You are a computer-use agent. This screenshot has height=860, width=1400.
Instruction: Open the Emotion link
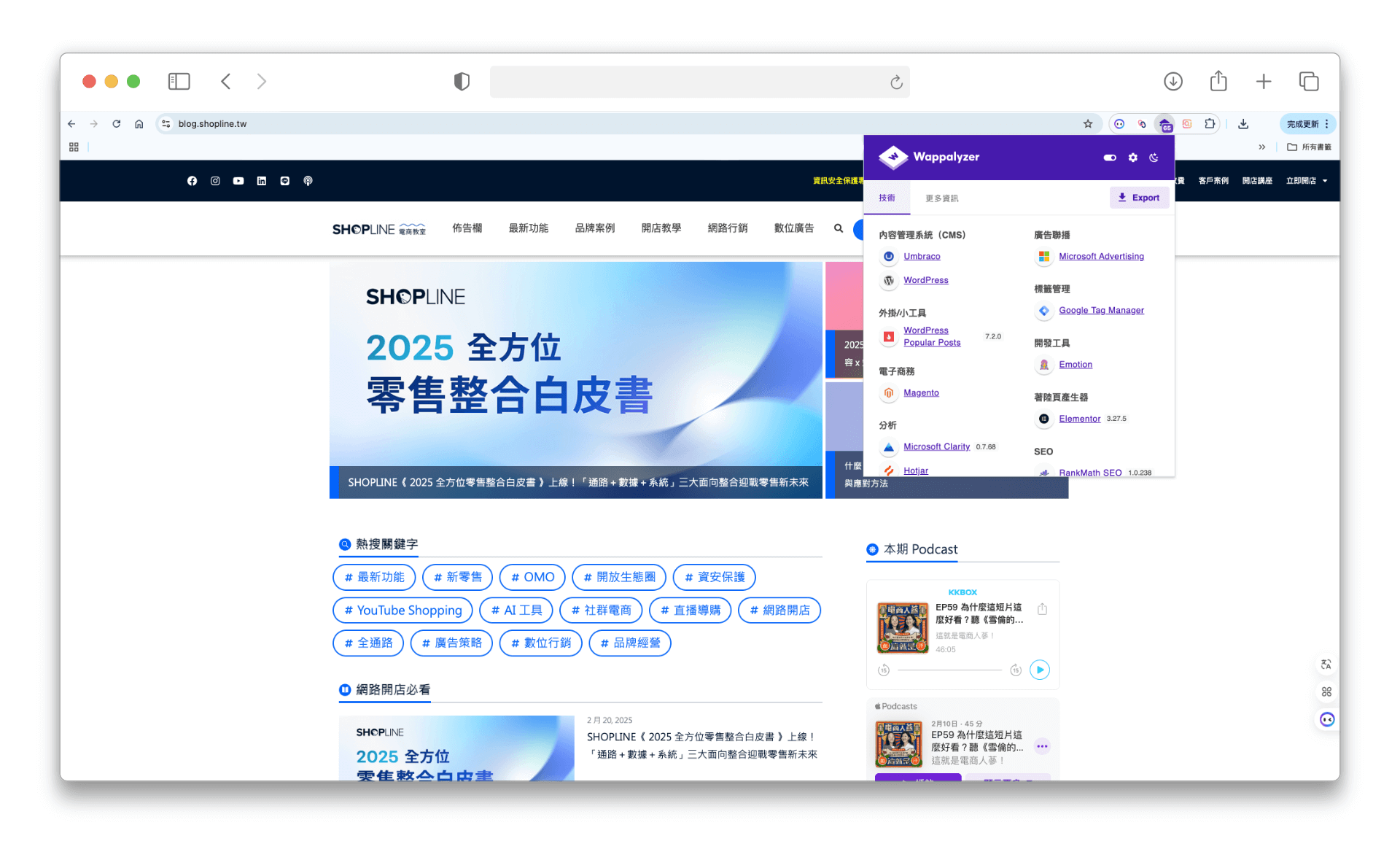1075,365
